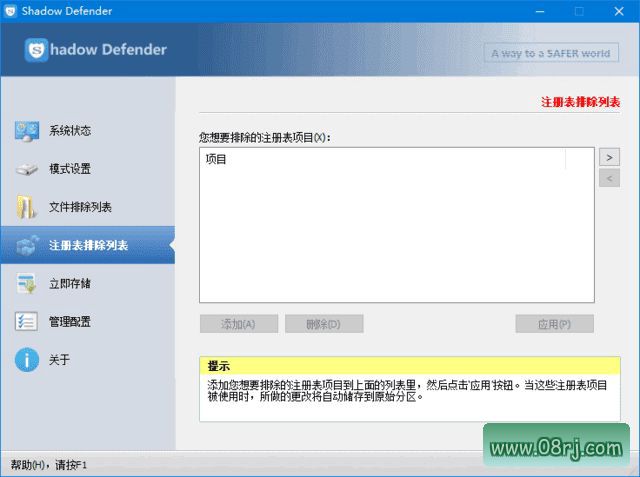Click the 管理配置 checklist icon
The height and width of the screenshot is (477, 640).
(27, 322)
